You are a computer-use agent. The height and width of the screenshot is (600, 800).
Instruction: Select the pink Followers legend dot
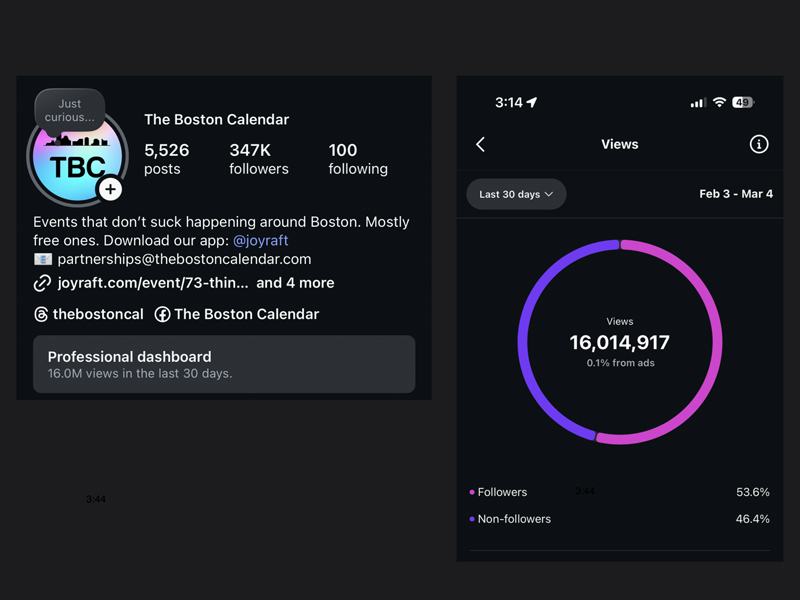pyautogui.click(x=472, y=492)
